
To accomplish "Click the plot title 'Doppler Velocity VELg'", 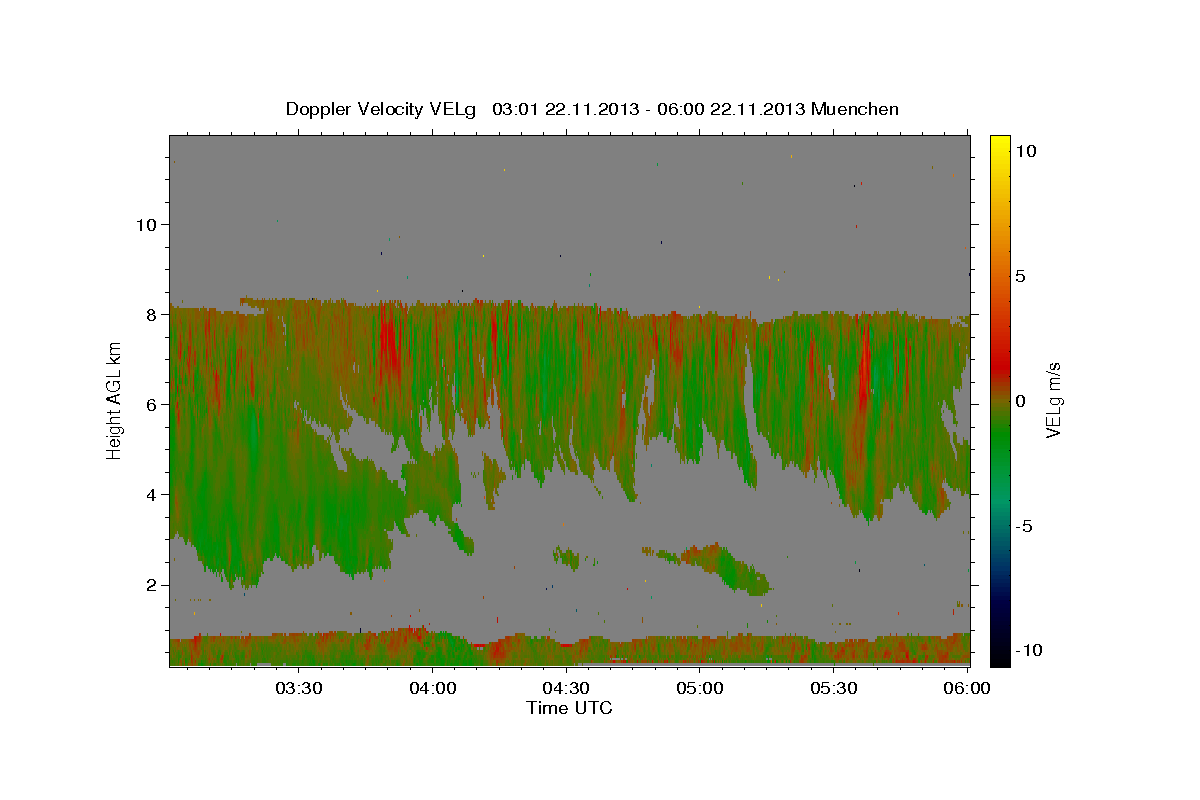I will click(x=382, y=109).
